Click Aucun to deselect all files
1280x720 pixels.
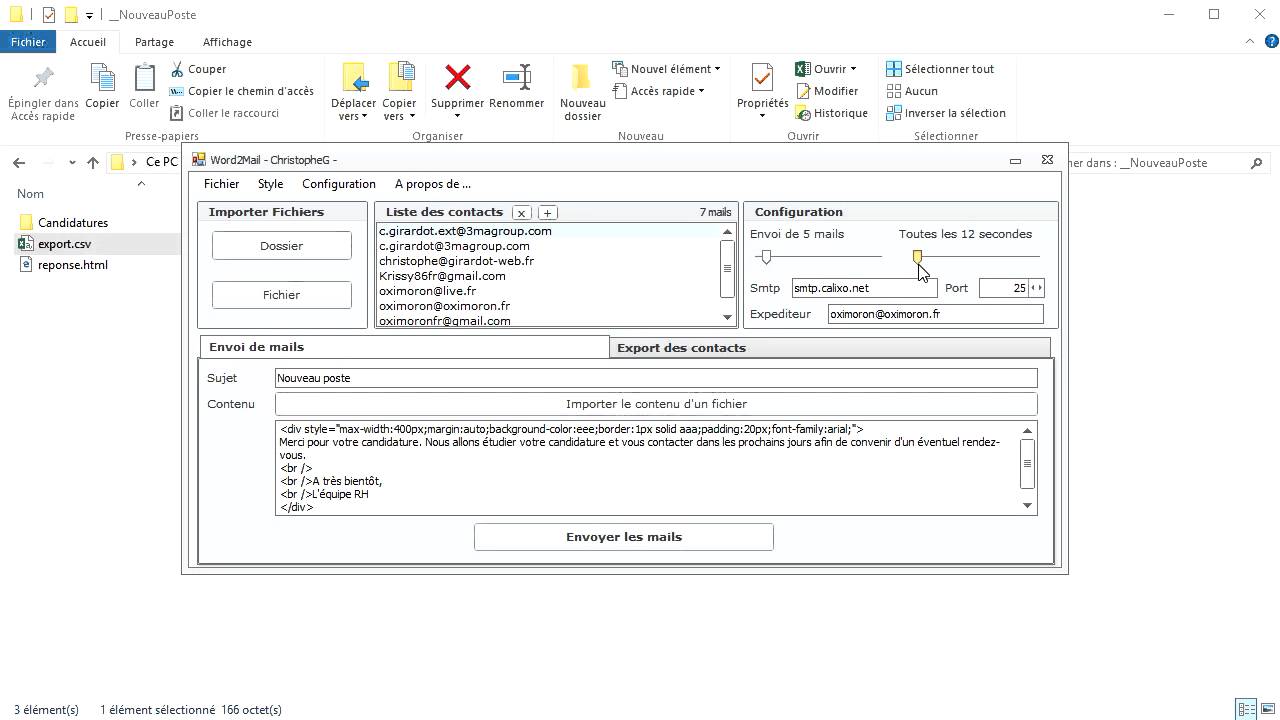[912, 91]
